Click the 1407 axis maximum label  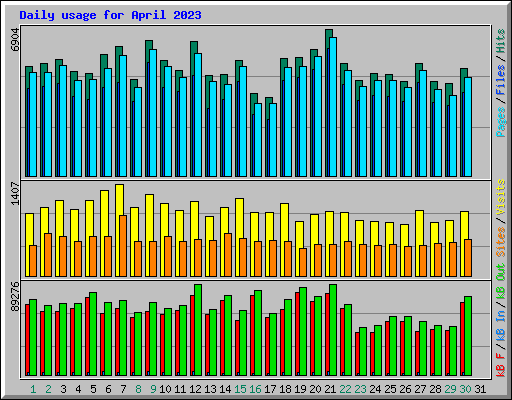[15, 193]
